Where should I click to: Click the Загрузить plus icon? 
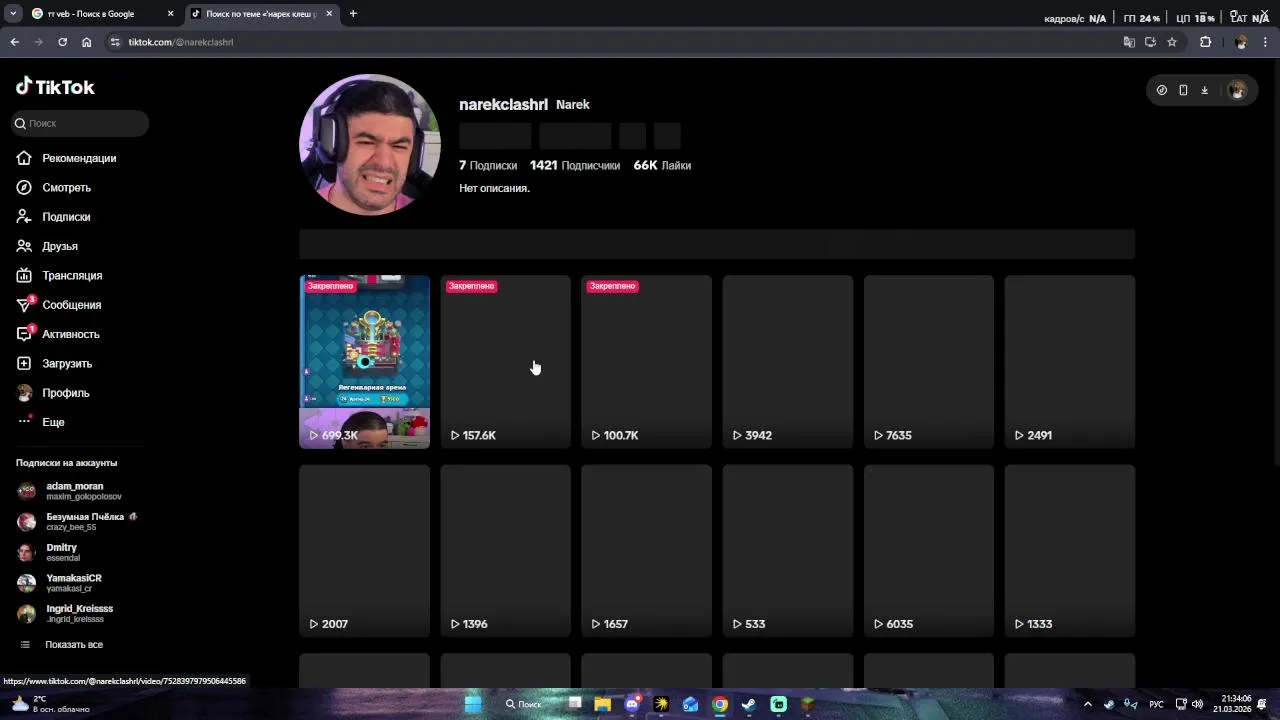point(24,363)
